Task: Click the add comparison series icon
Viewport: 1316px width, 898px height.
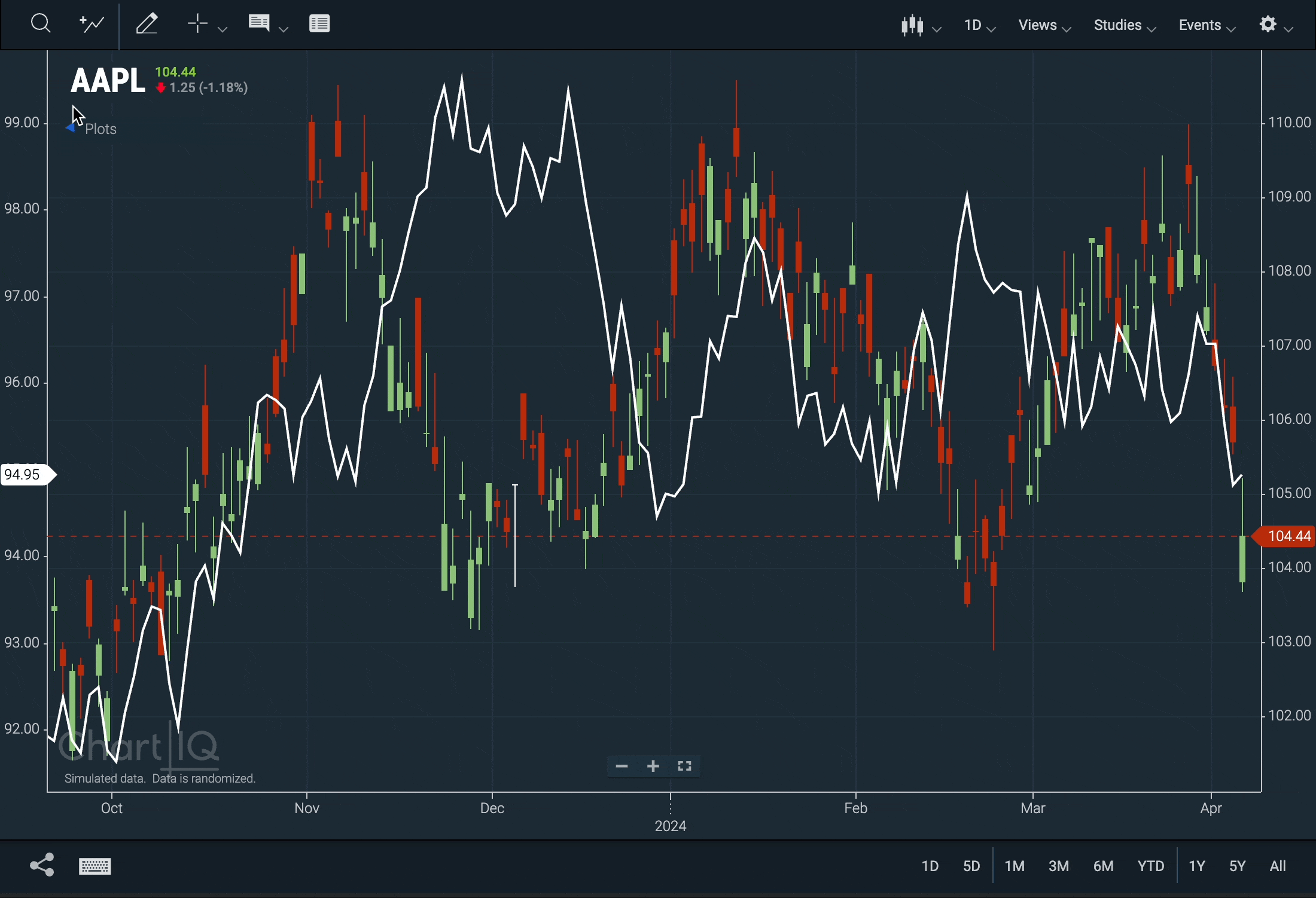Action: point(92,24)
